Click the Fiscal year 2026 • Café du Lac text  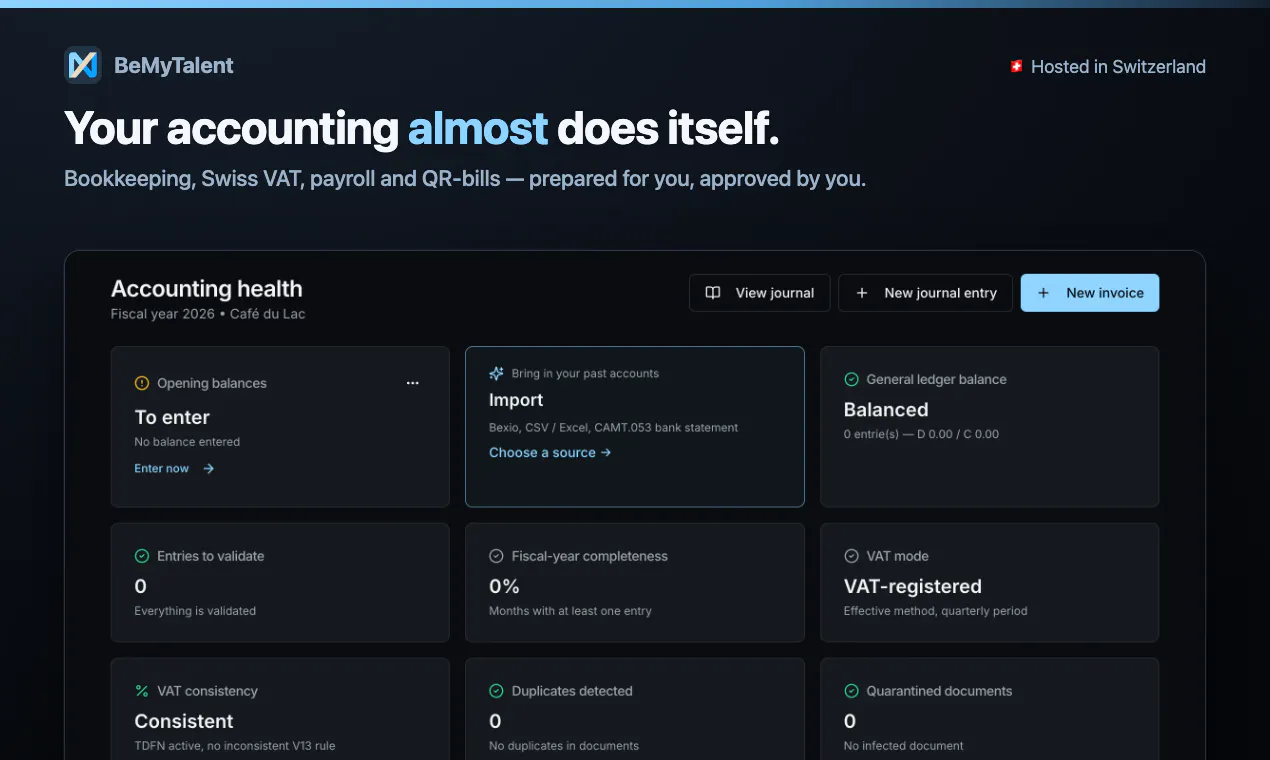coord(208,314)
